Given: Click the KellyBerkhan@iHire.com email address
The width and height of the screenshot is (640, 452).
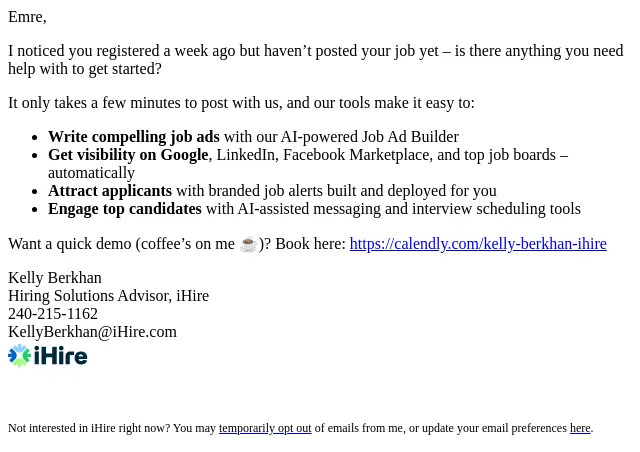Looking at the screenshot, I should pos(92,332).
